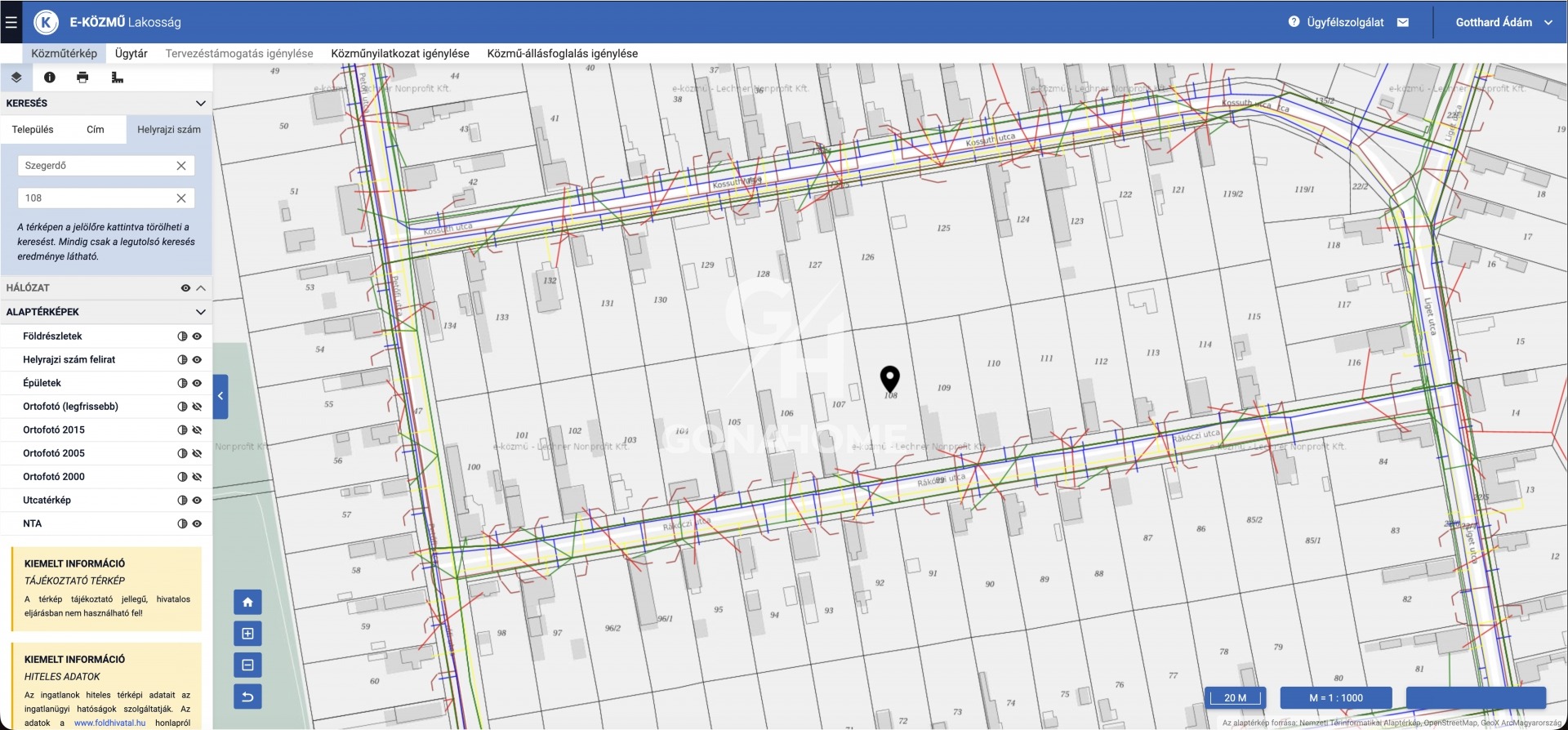This screenshot has height=730, width=1568.
Task: Open the Gotthard Ádám user dropdown
Action: point(1503,22)
